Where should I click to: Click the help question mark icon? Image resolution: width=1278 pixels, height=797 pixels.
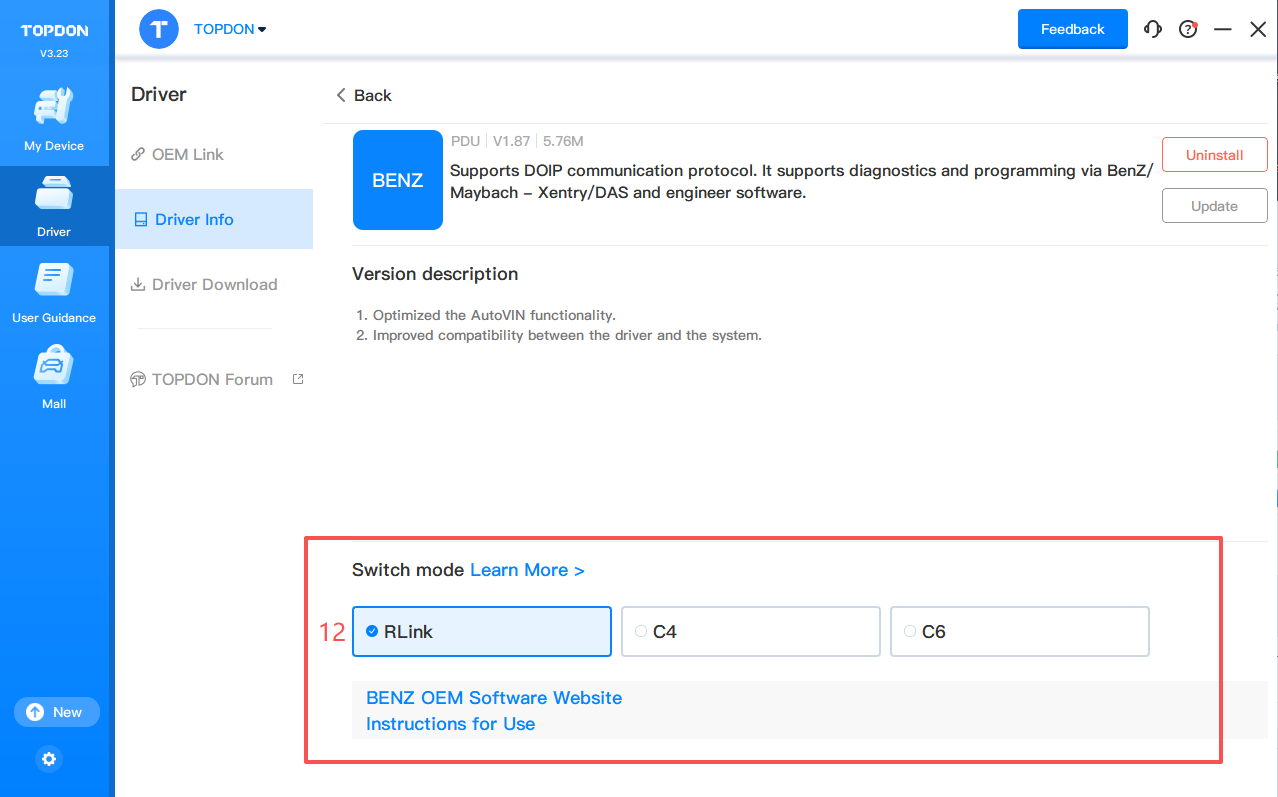click(x=1188, y=29)
